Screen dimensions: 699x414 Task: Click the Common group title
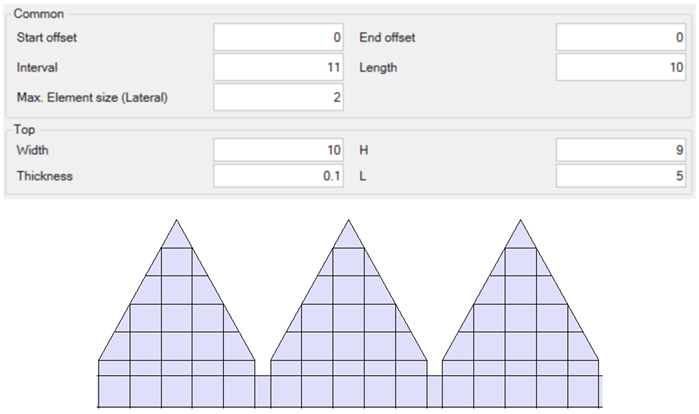pyautogui.click(x=38, y=15)
